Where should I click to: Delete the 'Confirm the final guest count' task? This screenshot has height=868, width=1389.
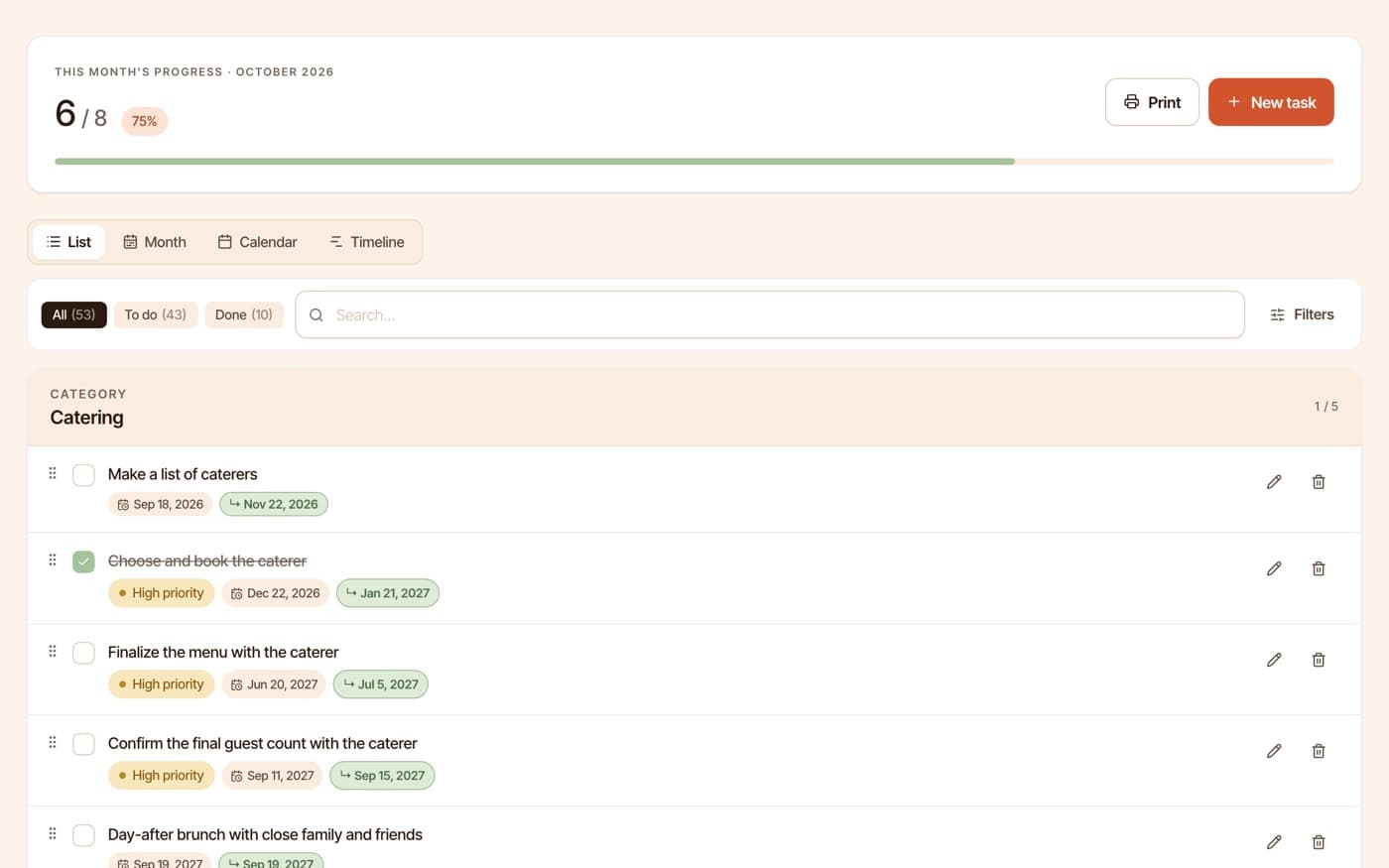(x=1319, y=751)
